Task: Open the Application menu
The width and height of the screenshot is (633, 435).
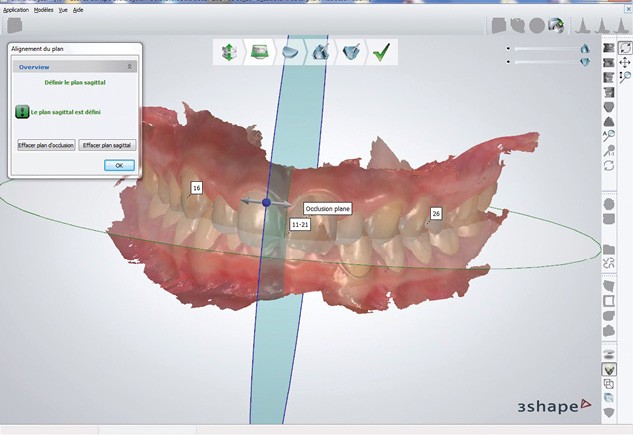Action: [15, 9]
